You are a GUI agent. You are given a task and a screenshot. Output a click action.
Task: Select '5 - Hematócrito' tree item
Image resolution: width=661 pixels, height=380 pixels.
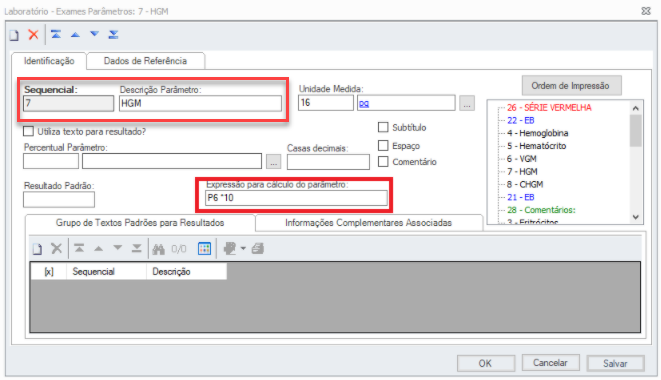point(536,146)
